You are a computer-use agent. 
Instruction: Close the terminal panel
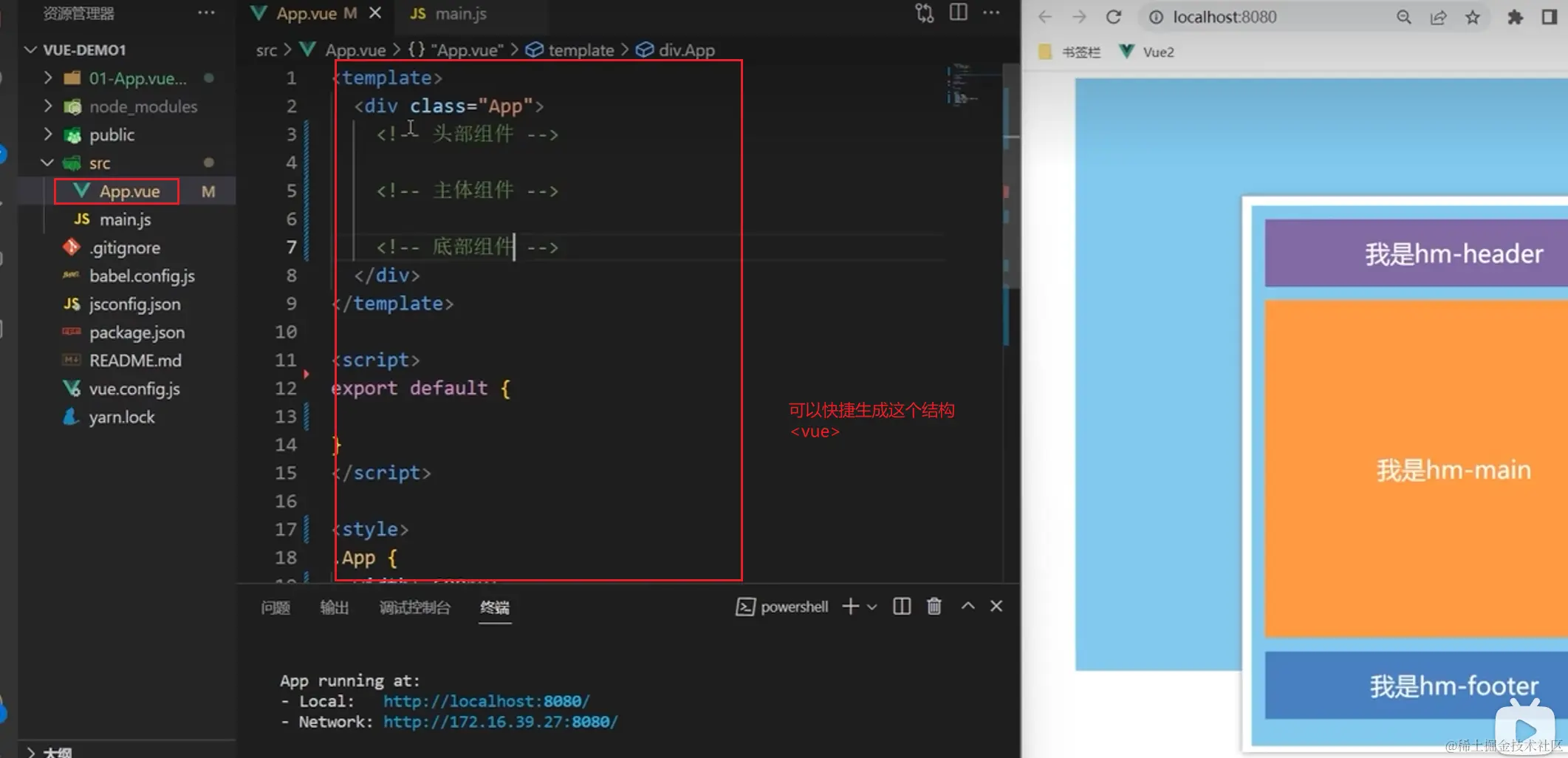(996, 606)
